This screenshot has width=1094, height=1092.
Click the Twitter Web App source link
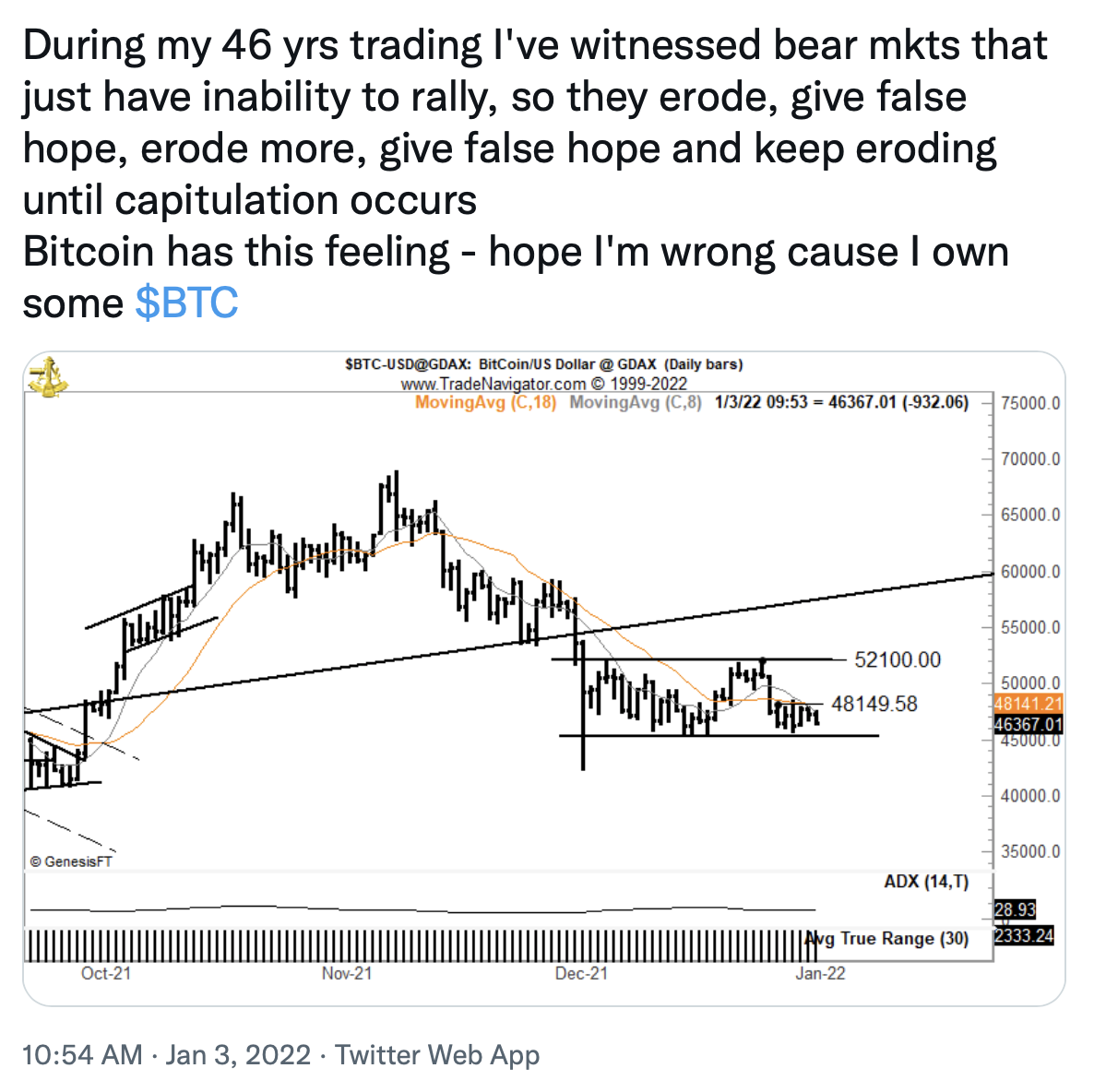coord(437,1055)
